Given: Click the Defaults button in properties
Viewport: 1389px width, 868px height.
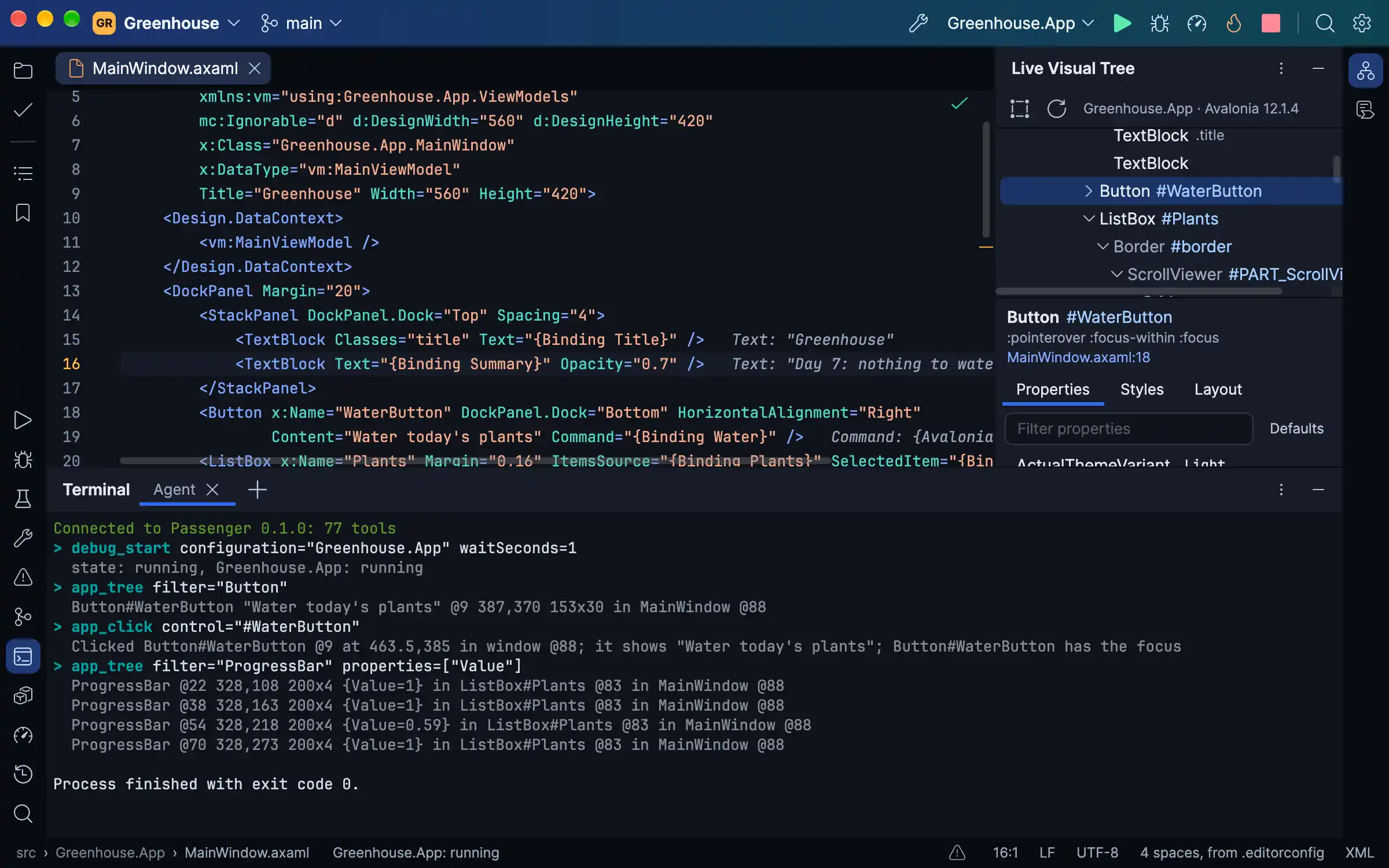Looking at the screenshot, I should (1296, 428).
